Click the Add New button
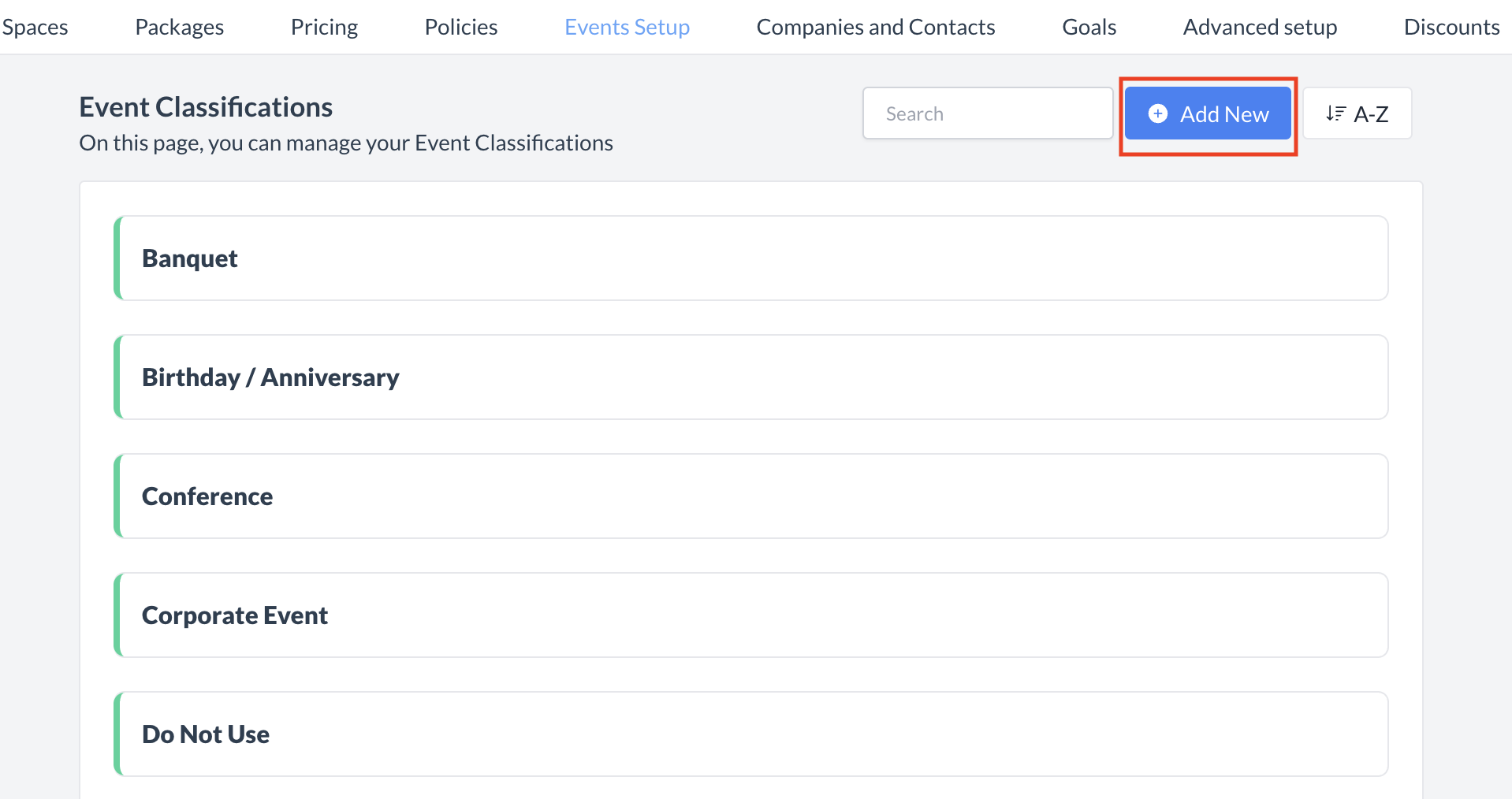The height and width of the screenshot is (799, 1512). tap(1208, 113)
